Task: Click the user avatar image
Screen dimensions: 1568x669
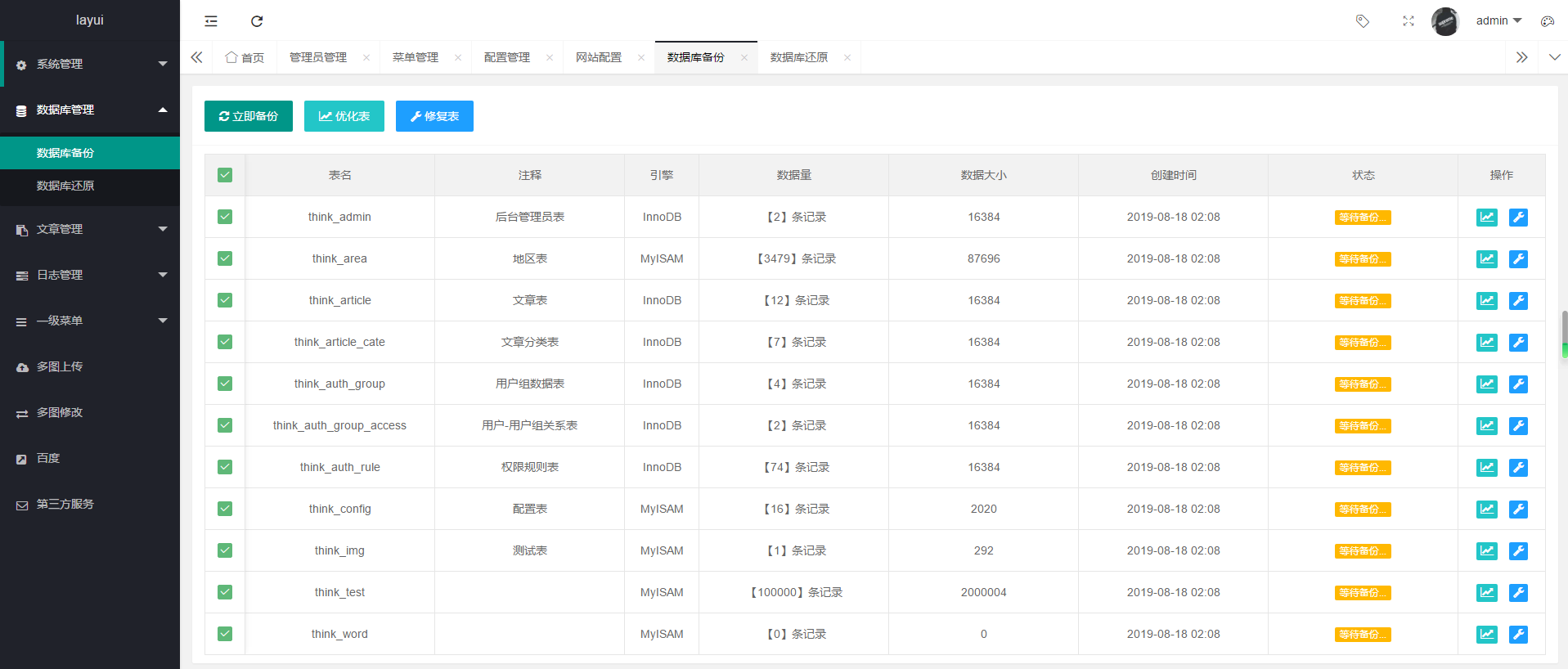Action: (1445, 21)
